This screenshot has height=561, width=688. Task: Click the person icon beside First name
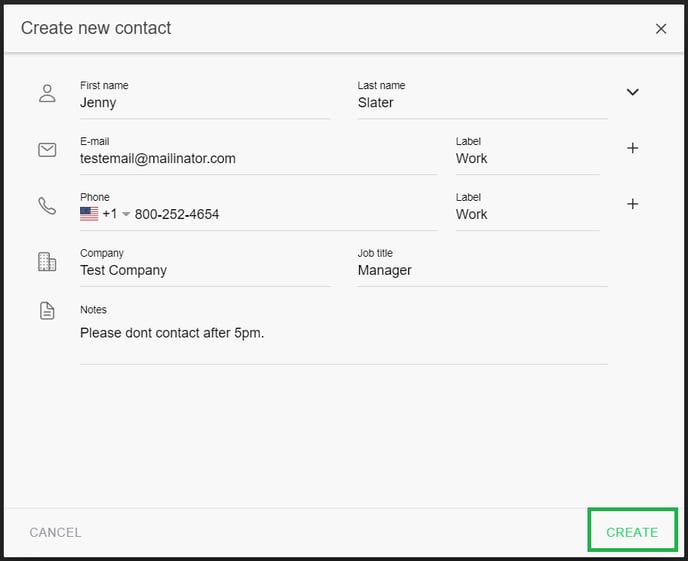pyautogui.click(x=47, y=93)
